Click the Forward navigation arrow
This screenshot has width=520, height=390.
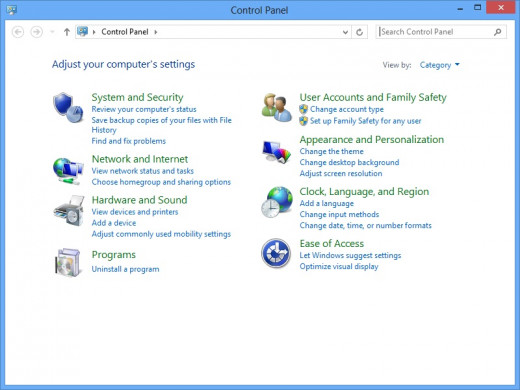[x=36, y=32]
